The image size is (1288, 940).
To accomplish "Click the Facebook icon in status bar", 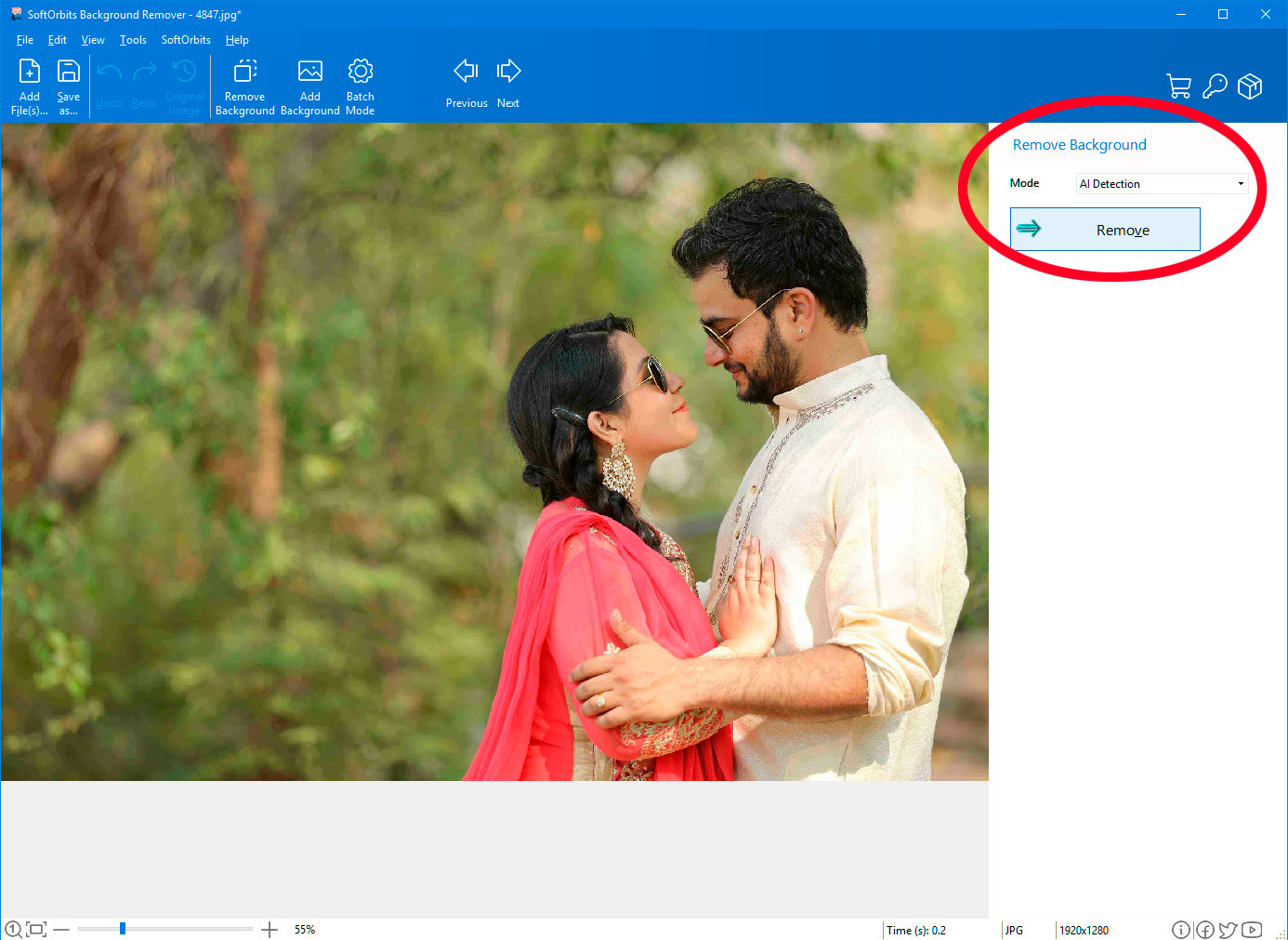I will pos(1205,930).
